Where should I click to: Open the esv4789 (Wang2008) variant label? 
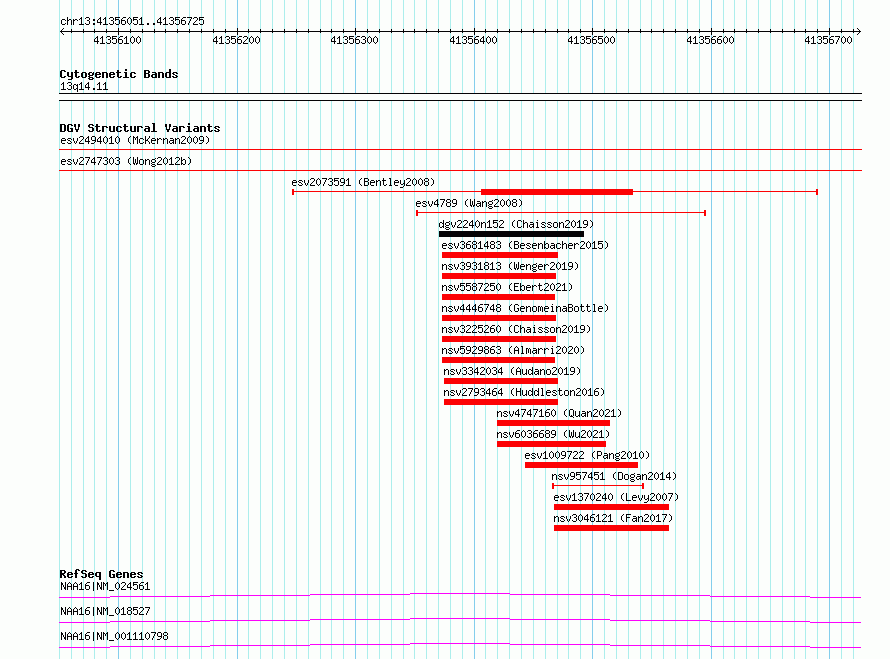469,203
